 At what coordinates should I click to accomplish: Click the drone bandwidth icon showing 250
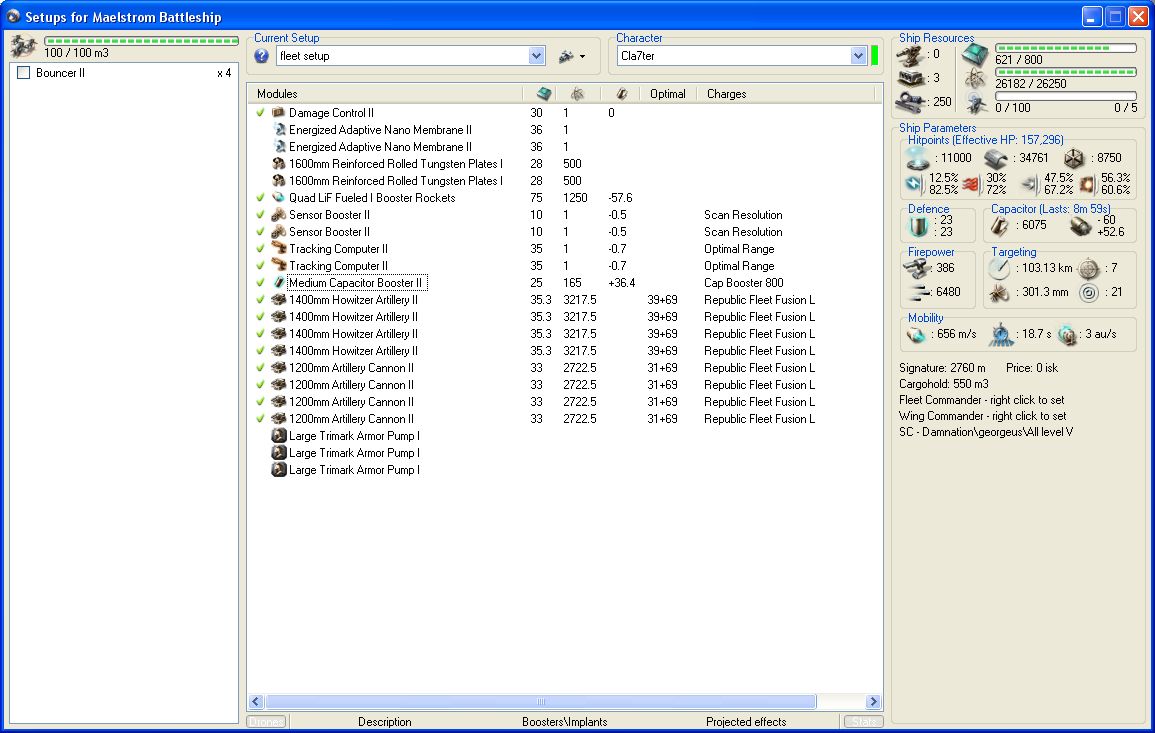910,102
